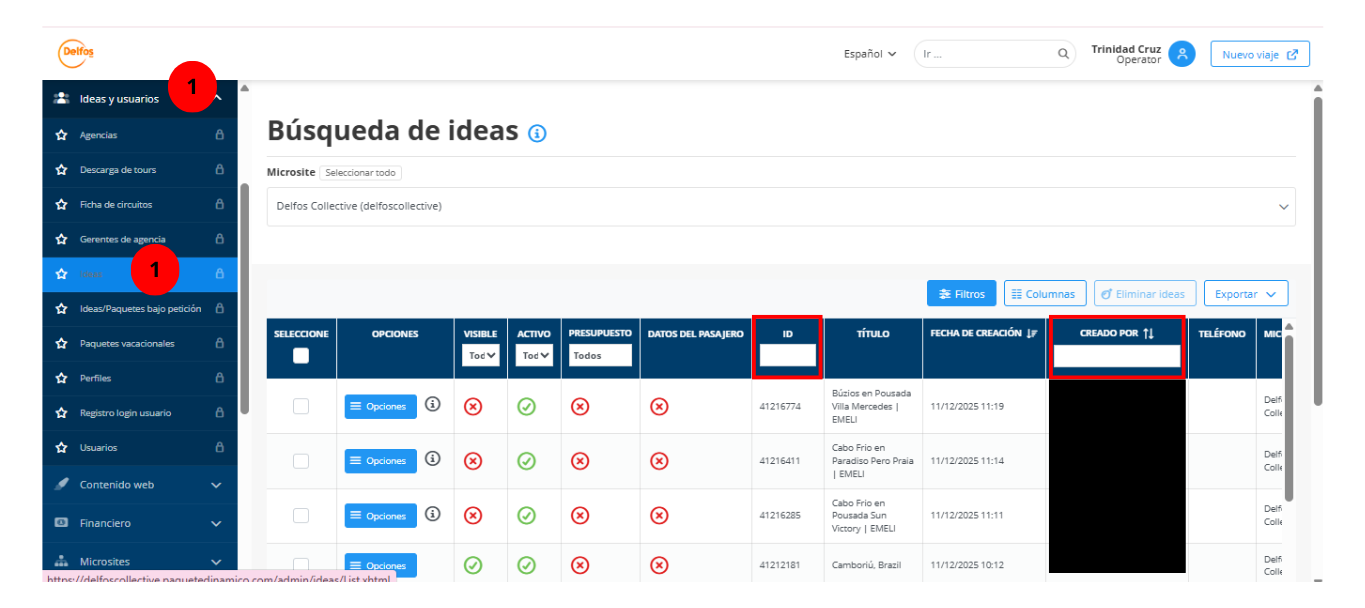The image size is (1365, 608).
Task: Click the star icon next to Agencias
Action: pyautogui.click(x=61, y=135)
